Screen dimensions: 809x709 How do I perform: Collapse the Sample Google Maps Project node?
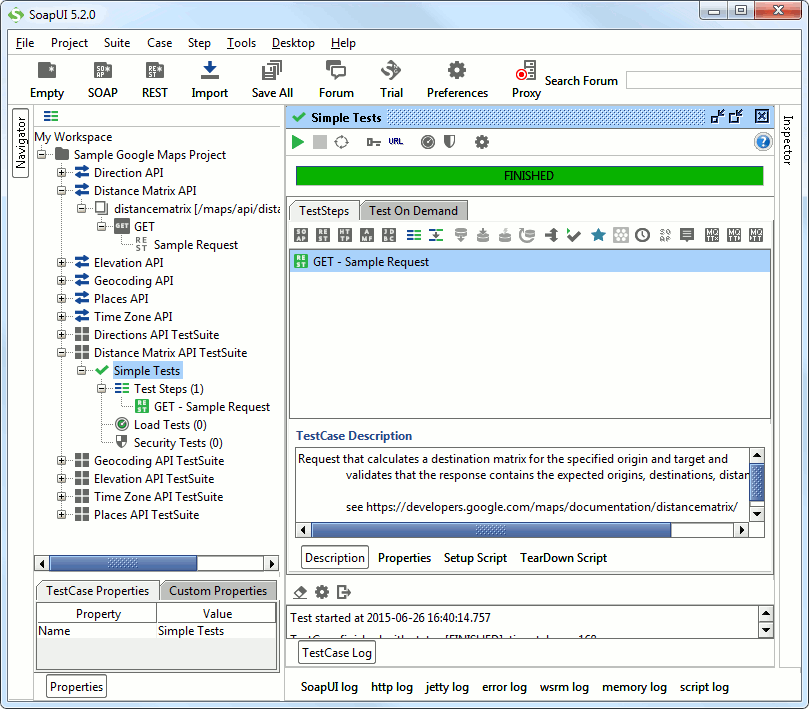pyautogui.click(x=42, y=155)
